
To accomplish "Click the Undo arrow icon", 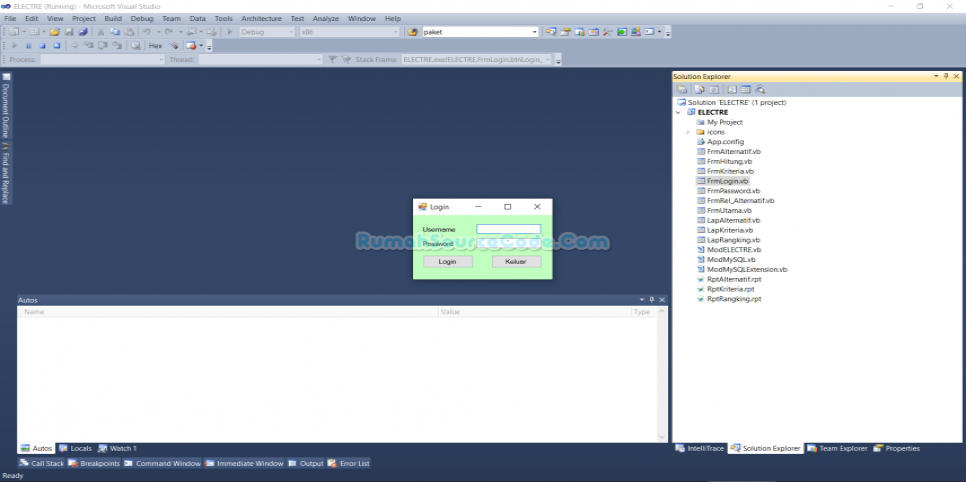I will coord(147,32).
